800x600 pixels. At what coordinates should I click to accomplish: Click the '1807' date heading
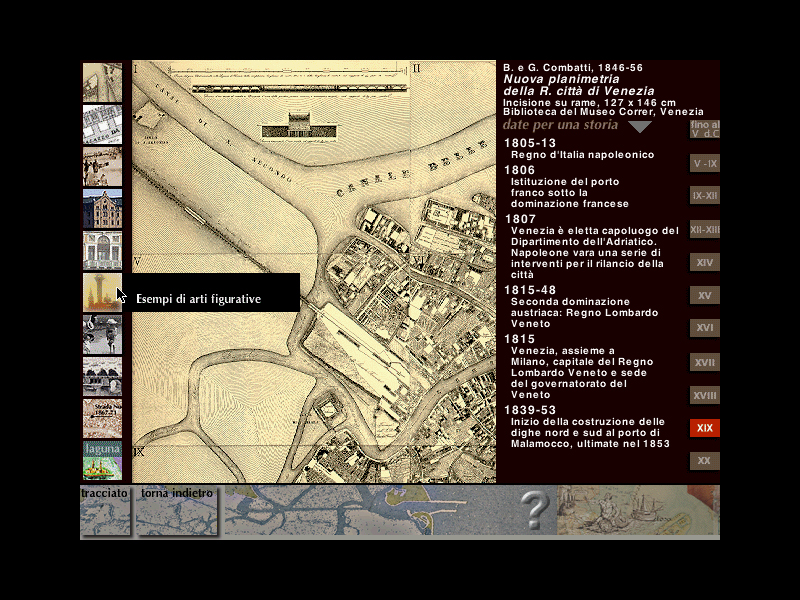520,219
